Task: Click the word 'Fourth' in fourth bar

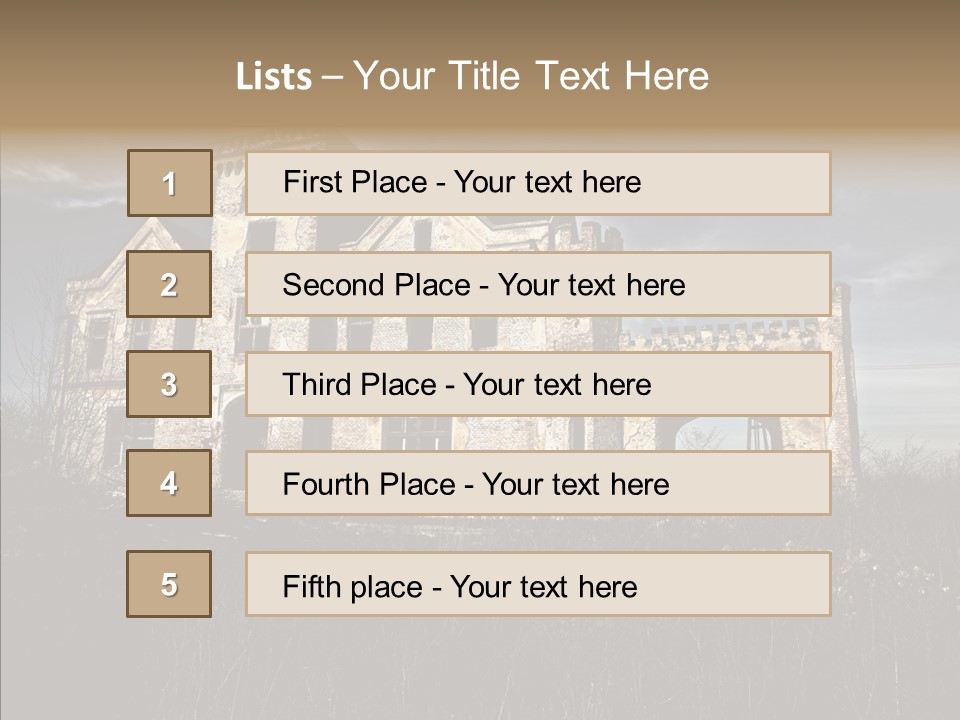Action: coord(325,484)
